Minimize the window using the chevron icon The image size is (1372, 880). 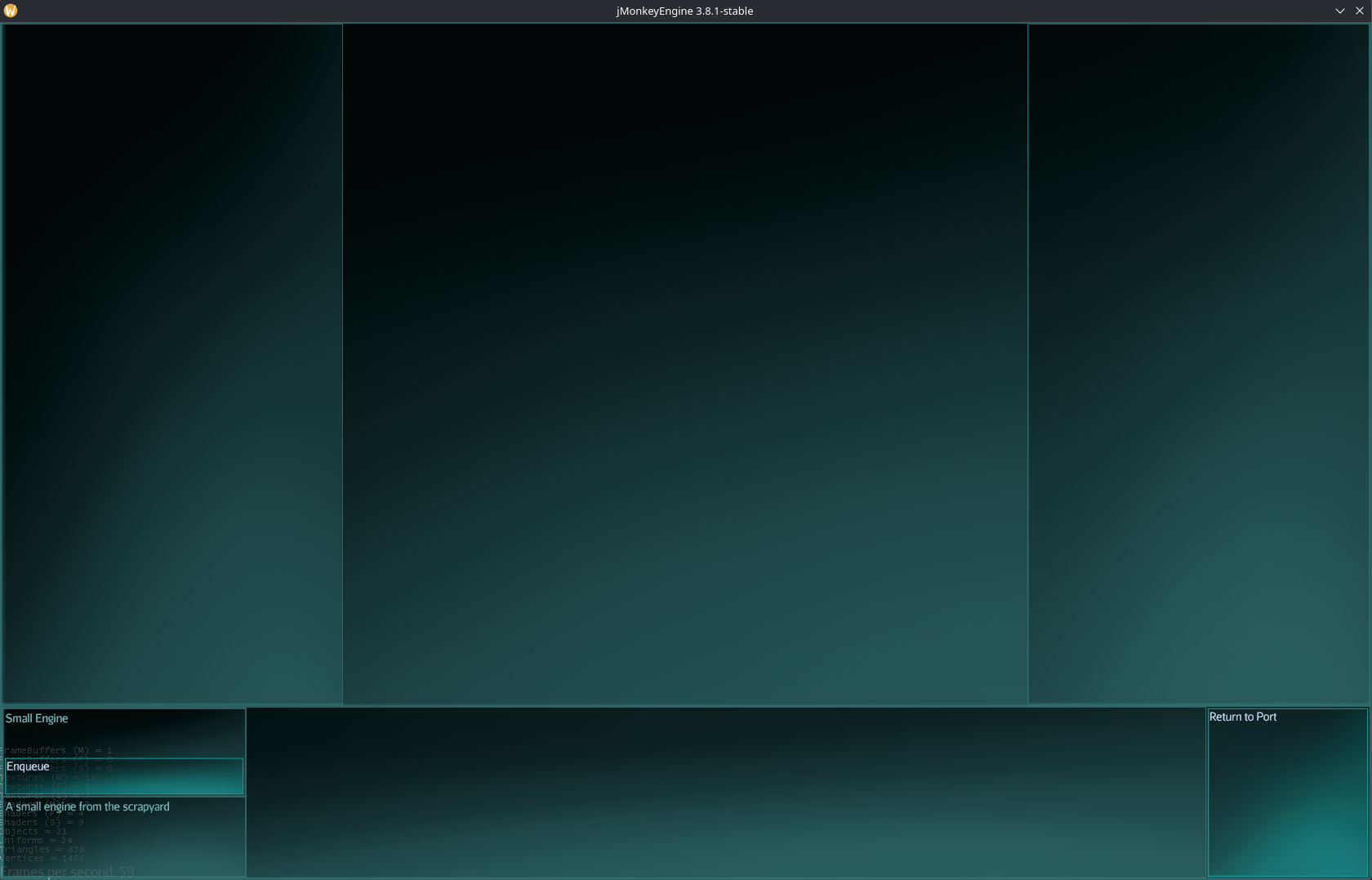1340,11
